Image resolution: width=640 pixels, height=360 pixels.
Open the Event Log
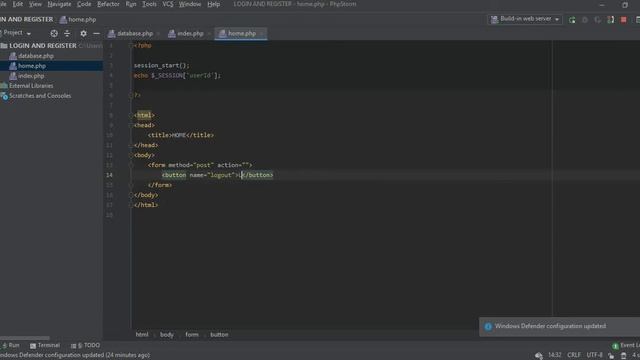(x=626, y=346)
